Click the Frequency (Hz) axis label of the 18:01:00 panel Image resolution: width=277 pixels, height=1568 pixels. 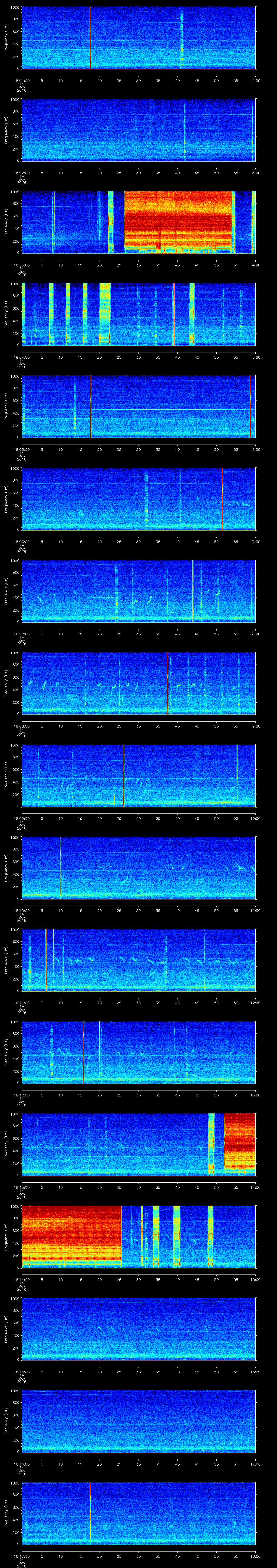tap(6, 38)
